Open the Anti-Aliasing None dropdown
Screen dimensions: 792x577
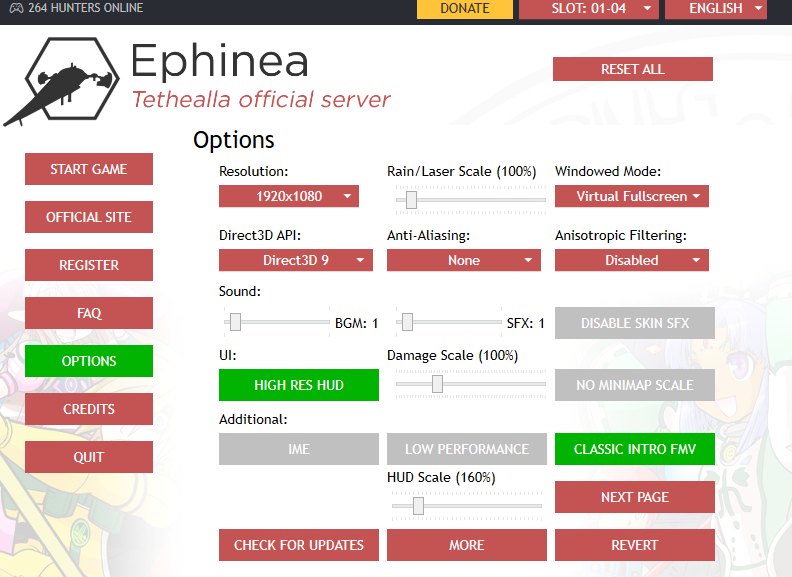(x=464, y=260)
